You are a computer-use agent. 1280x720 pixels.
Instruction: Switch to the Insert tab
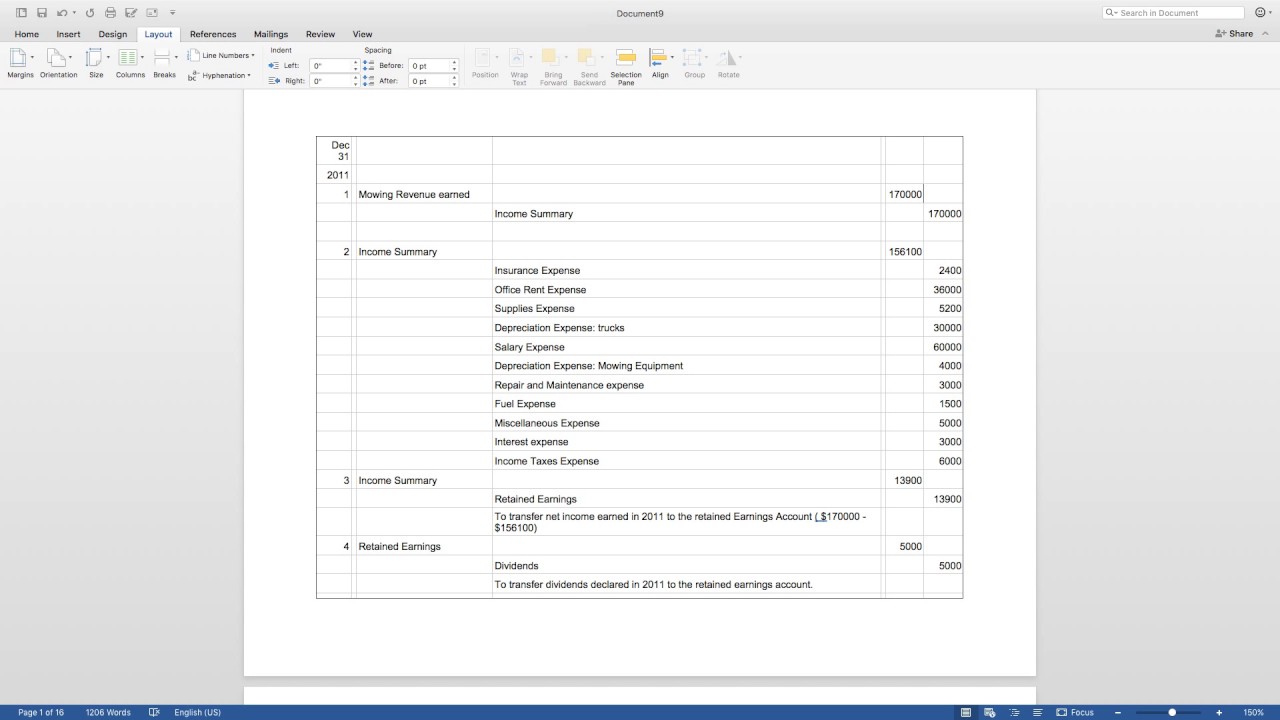(x=68, y=34)
